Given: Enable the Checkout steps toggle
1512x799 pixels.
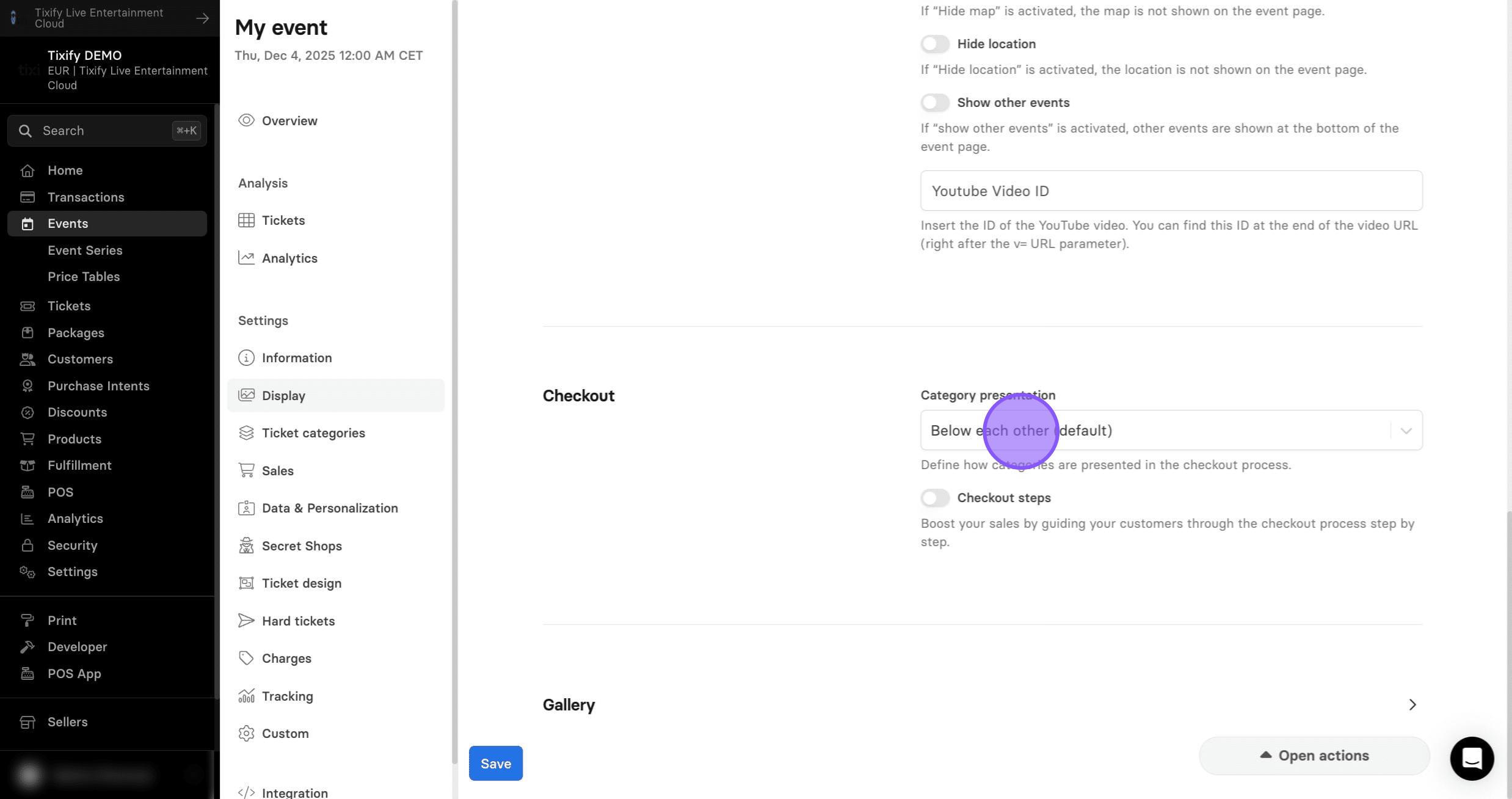Looking at the screenshot, I should pos(935,498).
